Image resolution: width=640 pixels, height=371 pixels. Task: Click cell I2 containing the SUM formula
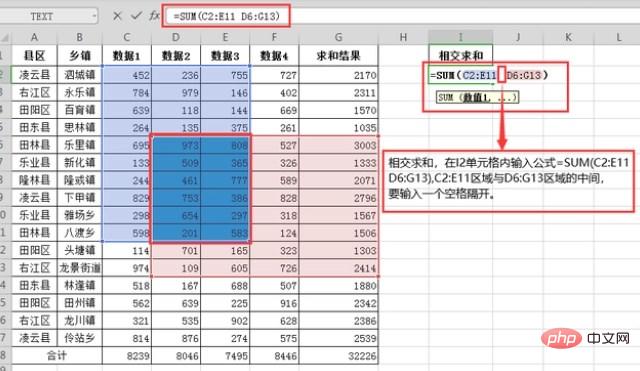[460, 75]
